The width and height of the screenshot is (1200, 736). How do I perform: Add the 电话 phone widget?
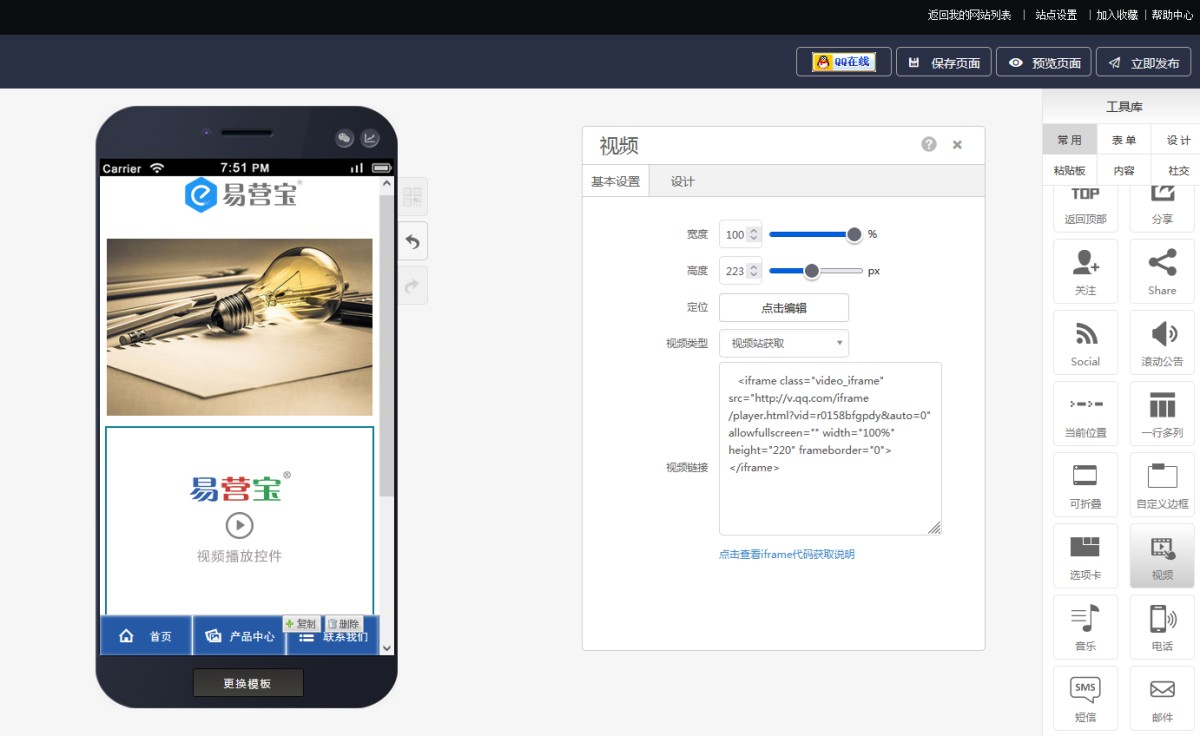[x=1162, y=626]
